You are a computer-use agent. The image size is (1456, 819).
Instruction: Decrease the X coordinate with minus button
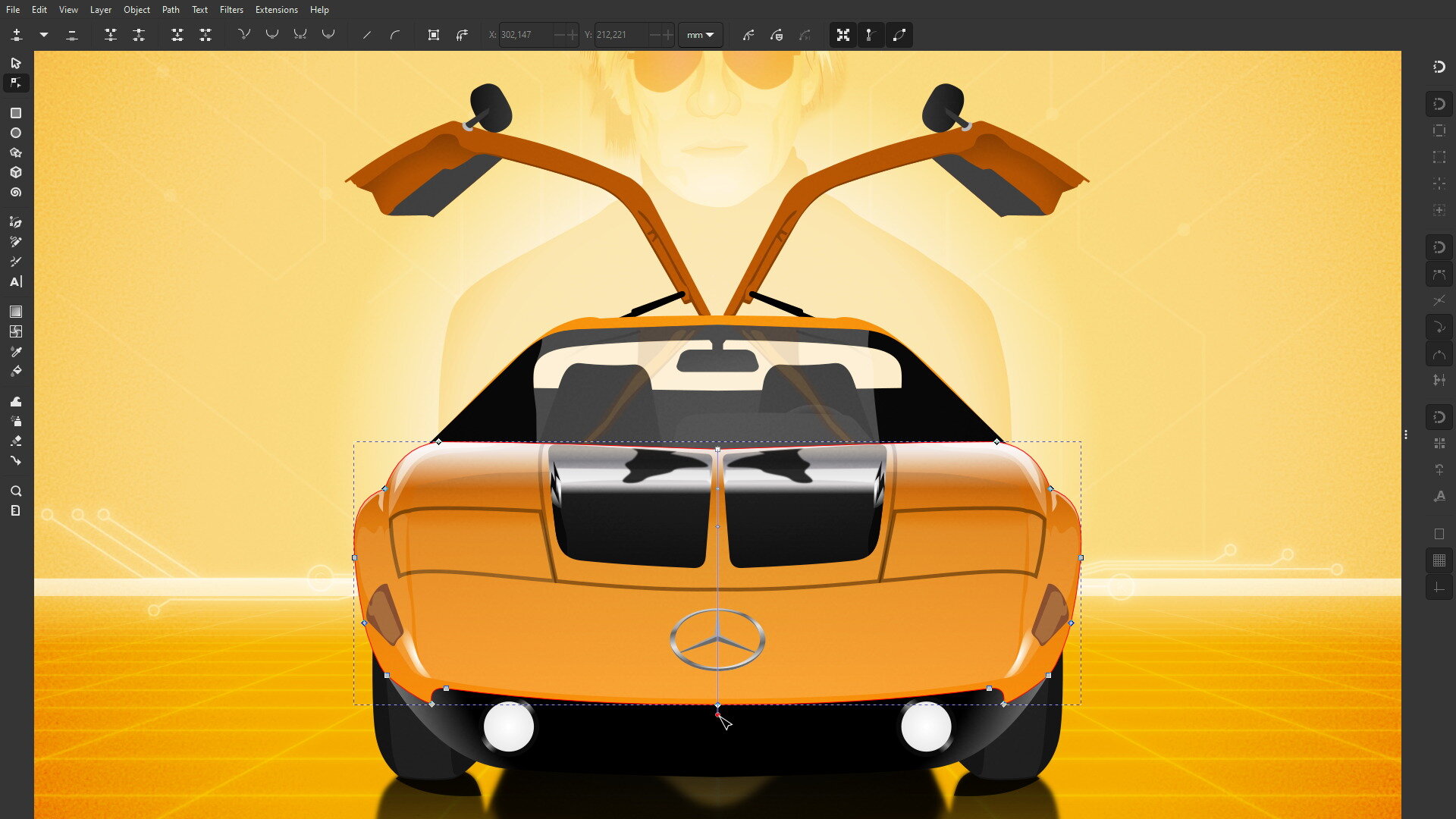coord(560,35)
